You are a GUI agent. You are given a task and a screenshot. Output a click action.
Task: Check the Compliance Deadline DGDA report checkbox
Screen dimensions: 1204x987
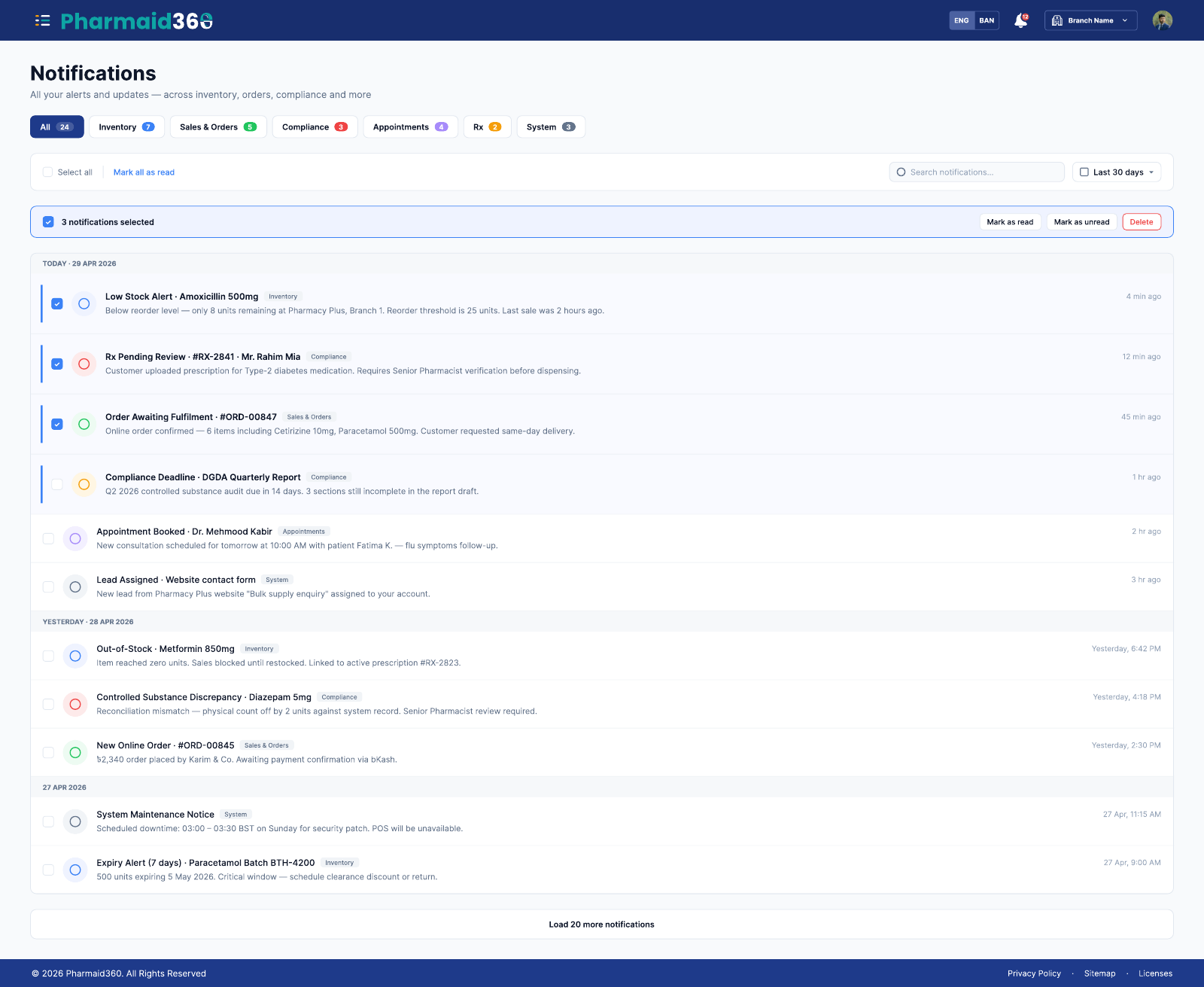click(57, 484)
